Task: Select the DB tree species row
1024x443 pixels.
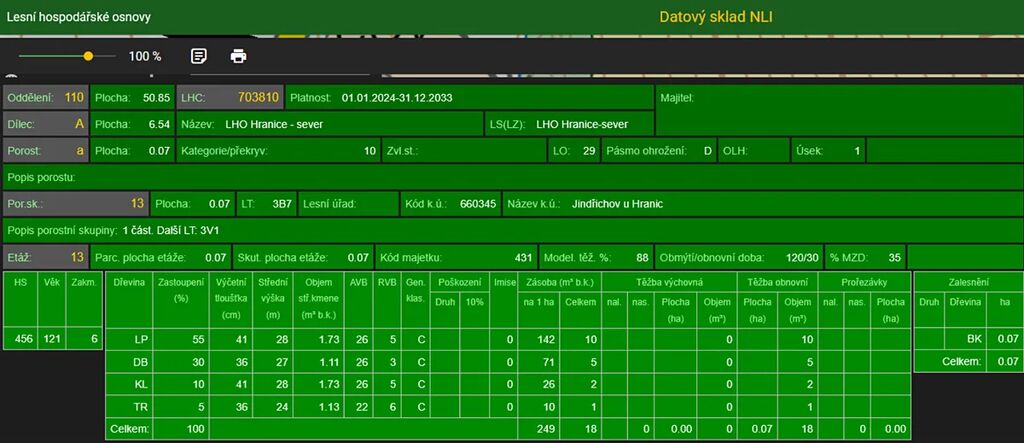Action: [x=141, y=361]
